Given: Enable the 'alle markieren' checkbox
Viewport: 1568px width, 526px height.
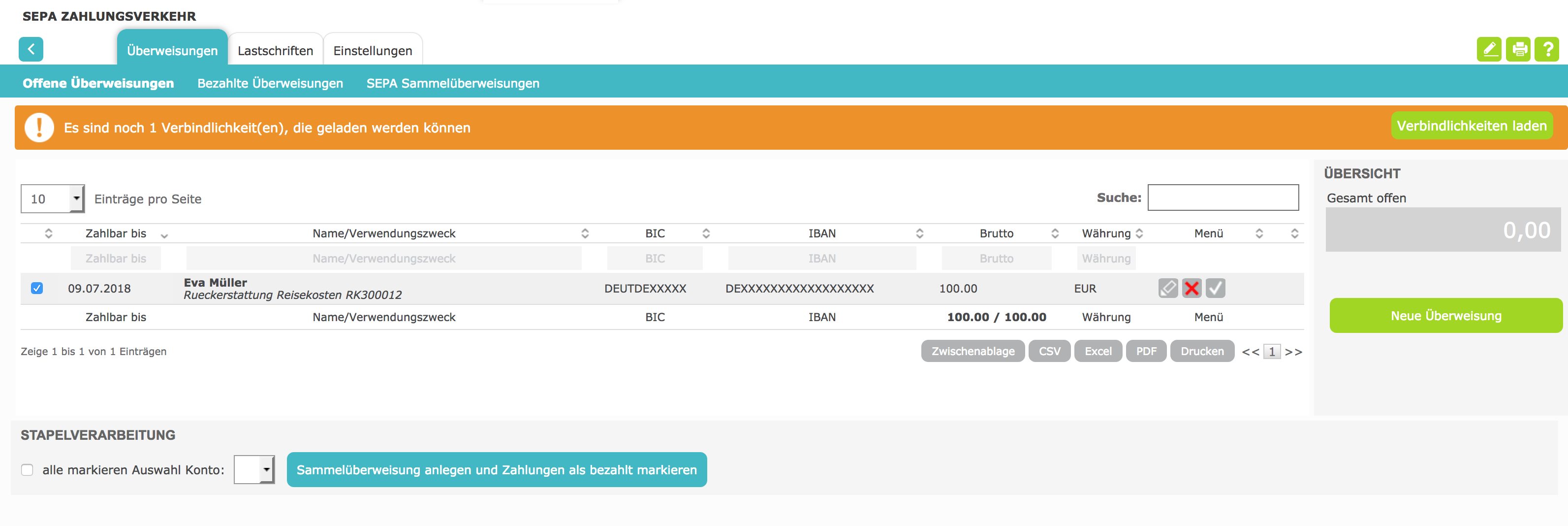Looking at the screenshot, I should pos(28,470).
